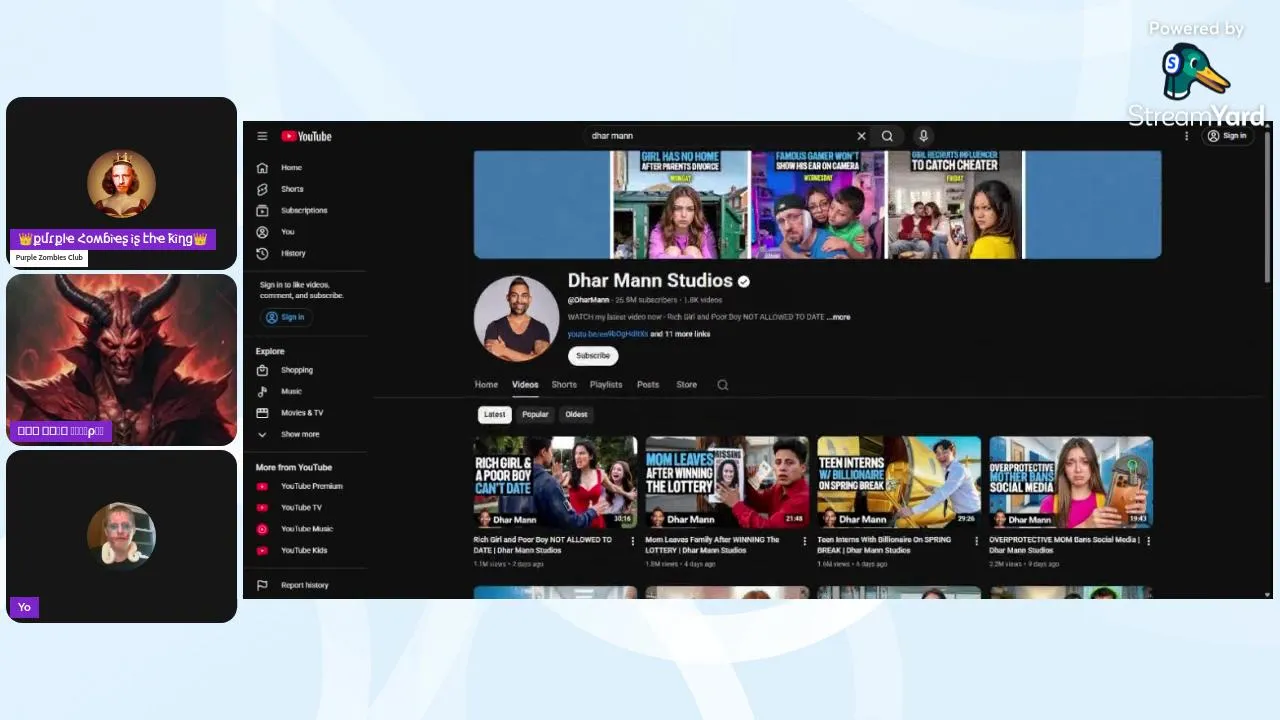The height and width of the screenshot is (720, 1280).
Task: Select the Latest sort chip
Action: (495, 415)
